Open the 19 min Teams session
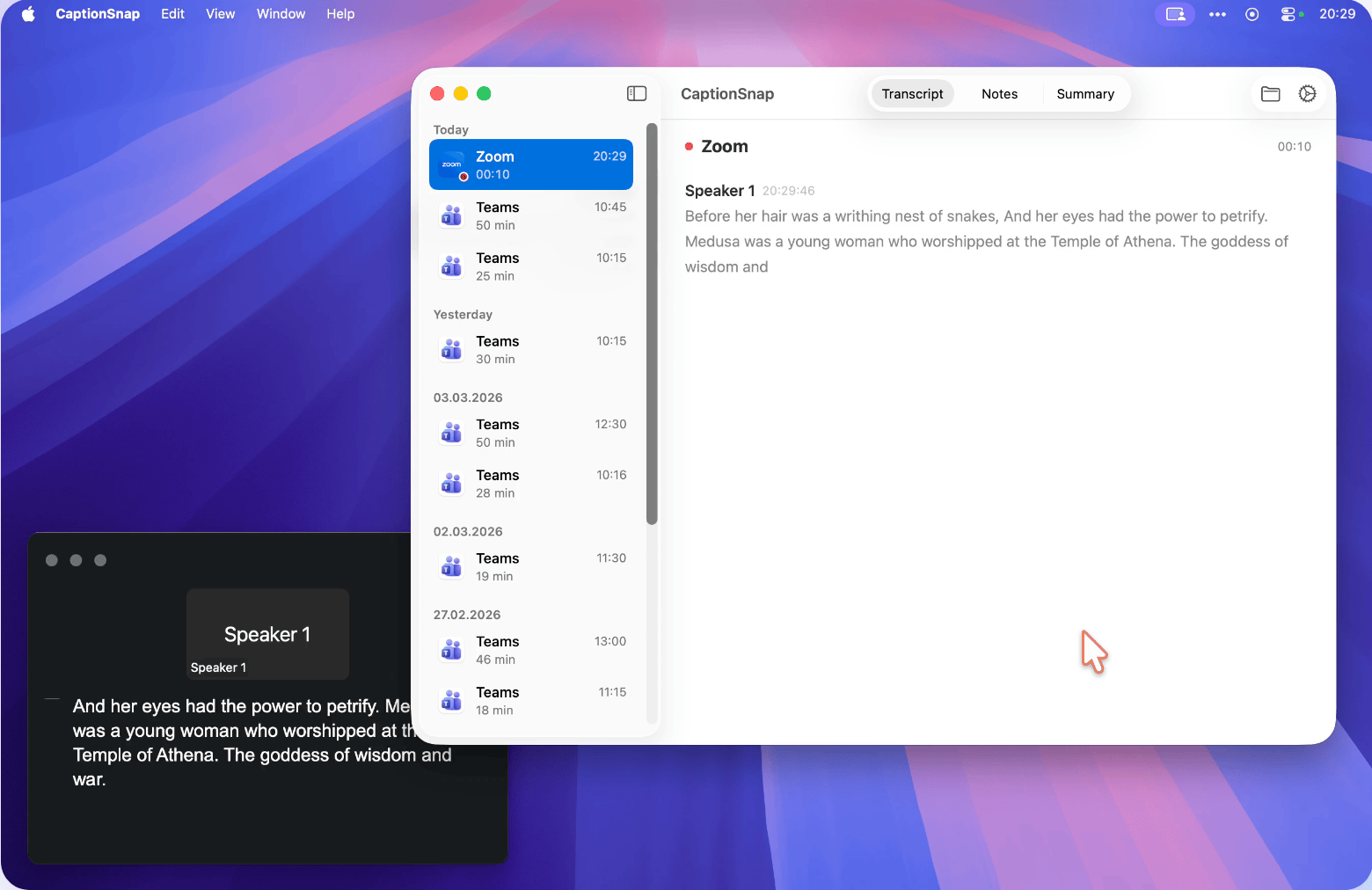This screenshot has width=1372, height=890. click(x=531, y=567)
